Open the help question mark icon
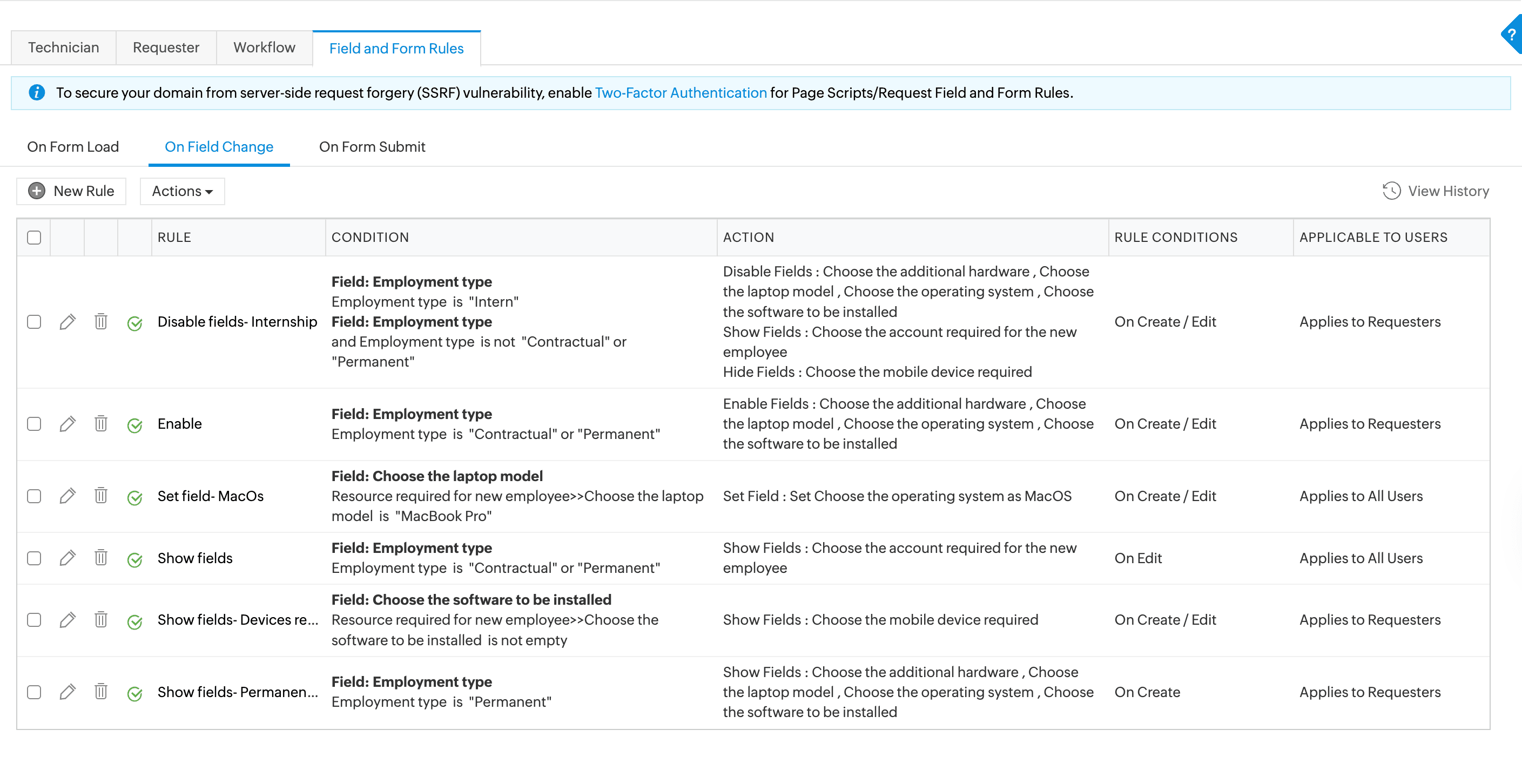The height and width of the screenshot is (784, 1522). tap(1512, 34)
